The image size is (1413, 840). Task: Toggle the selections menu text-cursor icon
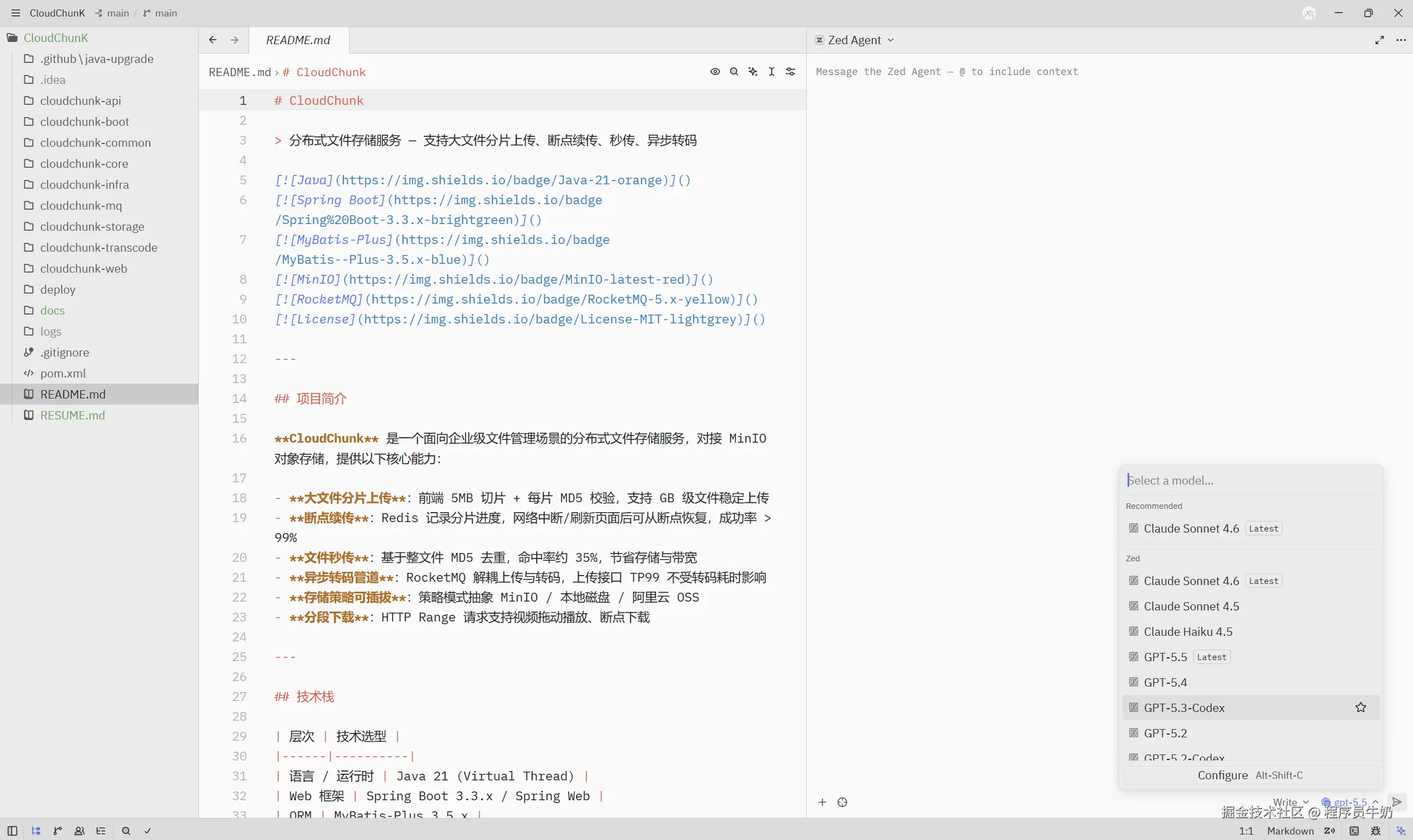[x=771, y=72]
